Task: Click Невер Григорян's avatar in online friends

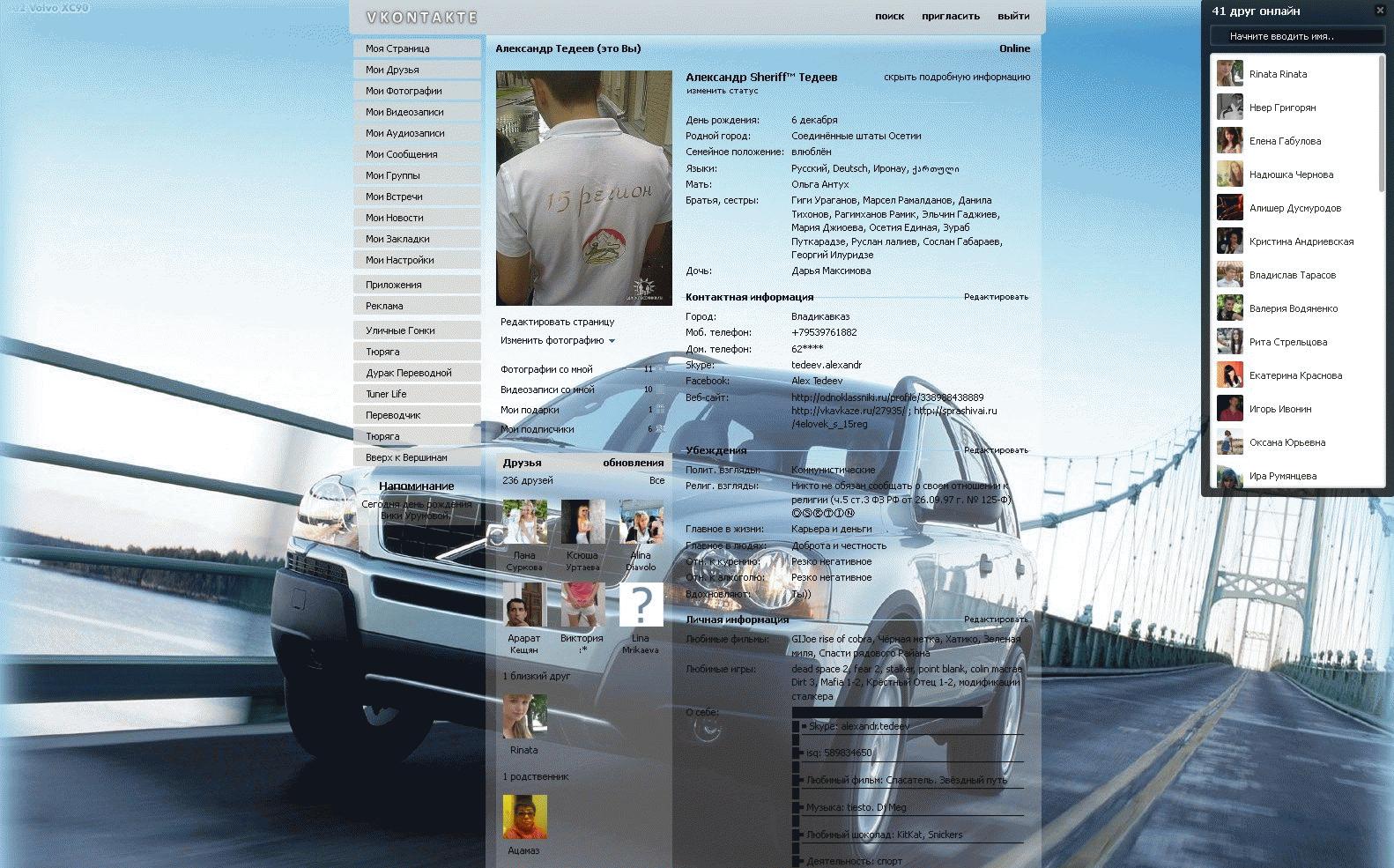Action: tap(1230, 107)
